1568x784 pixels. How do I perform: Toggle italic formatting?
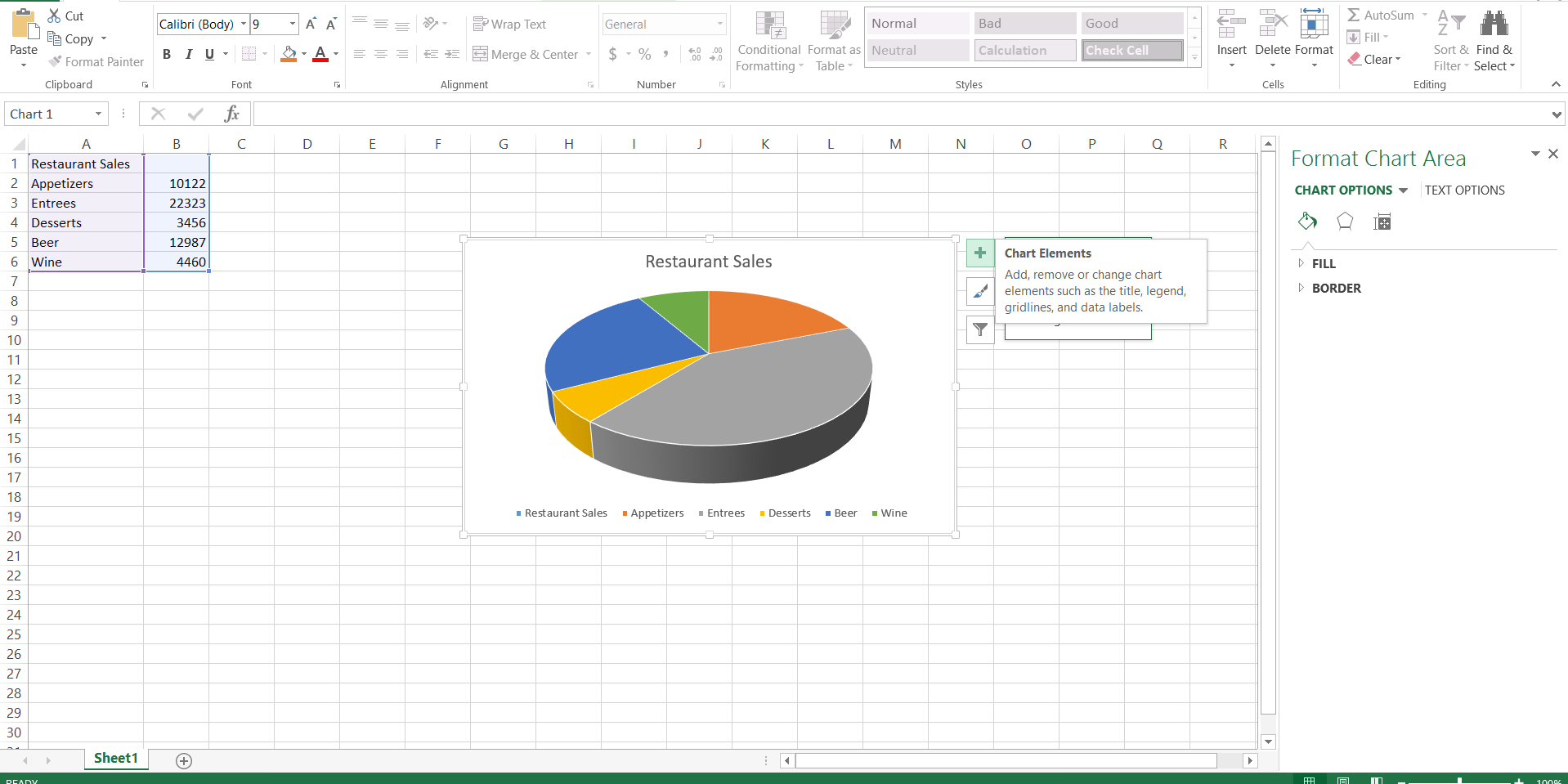(189, 54)
